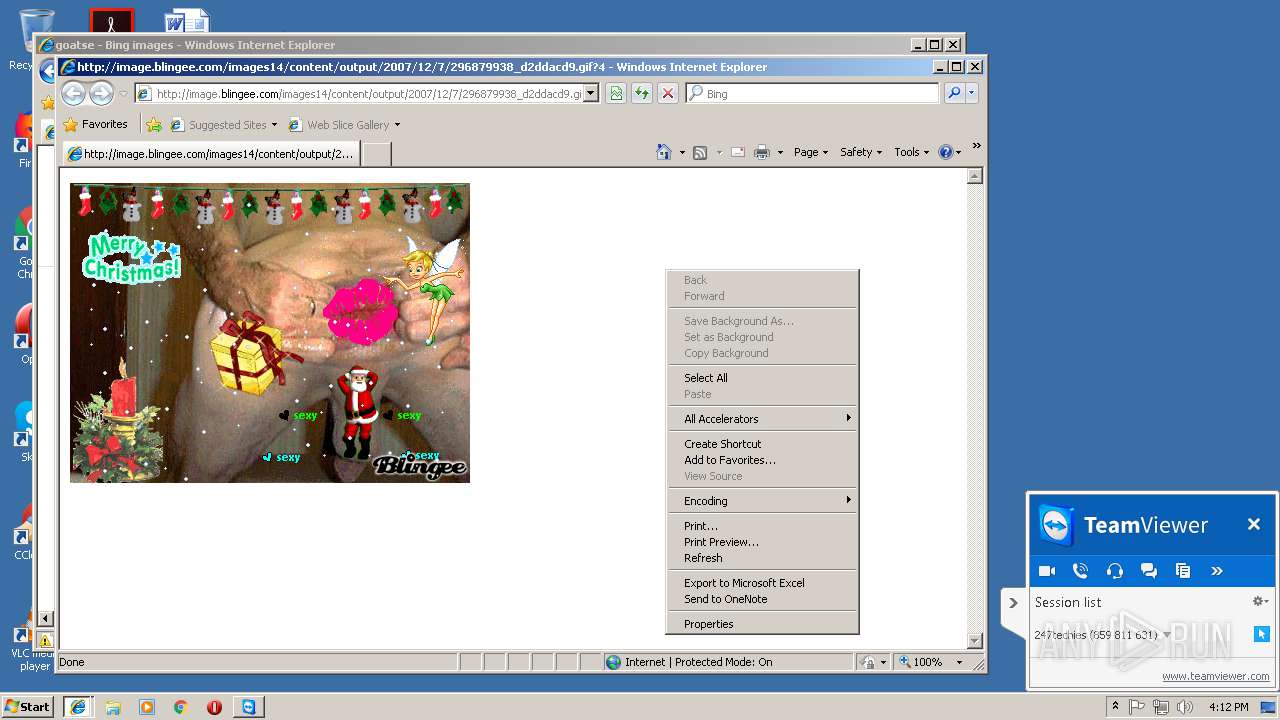Viewport: 1280px width, 720px height.
Task: Open the Favorites center button
Action: click(x=96, y=125)
